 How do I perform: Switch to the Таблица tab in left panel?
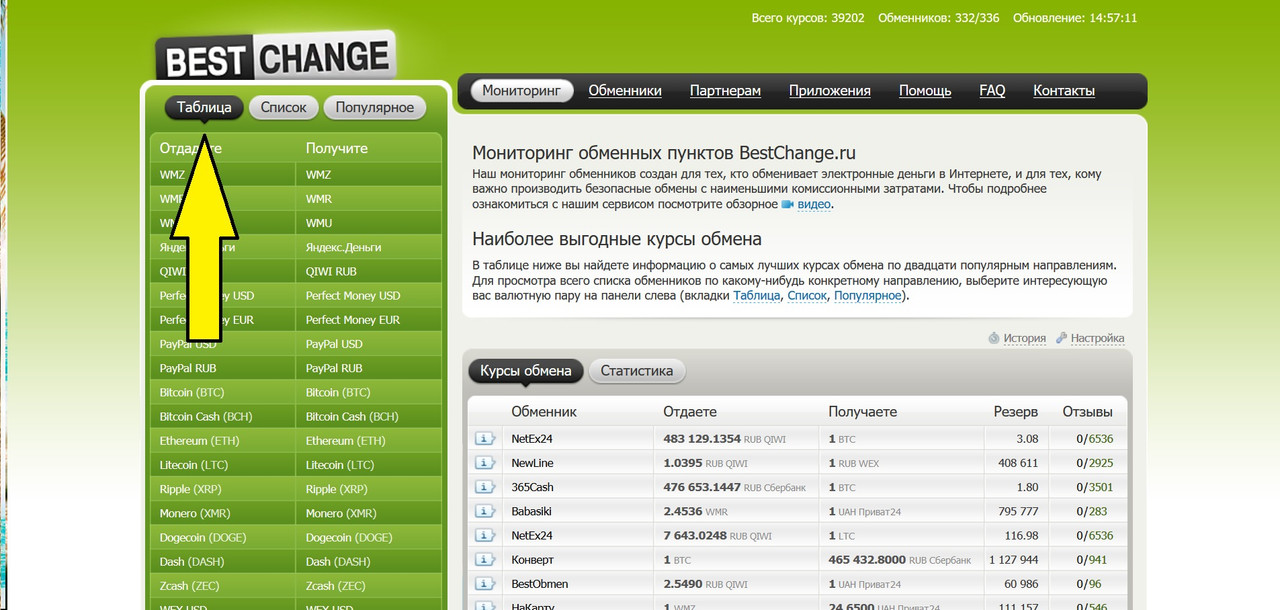[204, 107]
